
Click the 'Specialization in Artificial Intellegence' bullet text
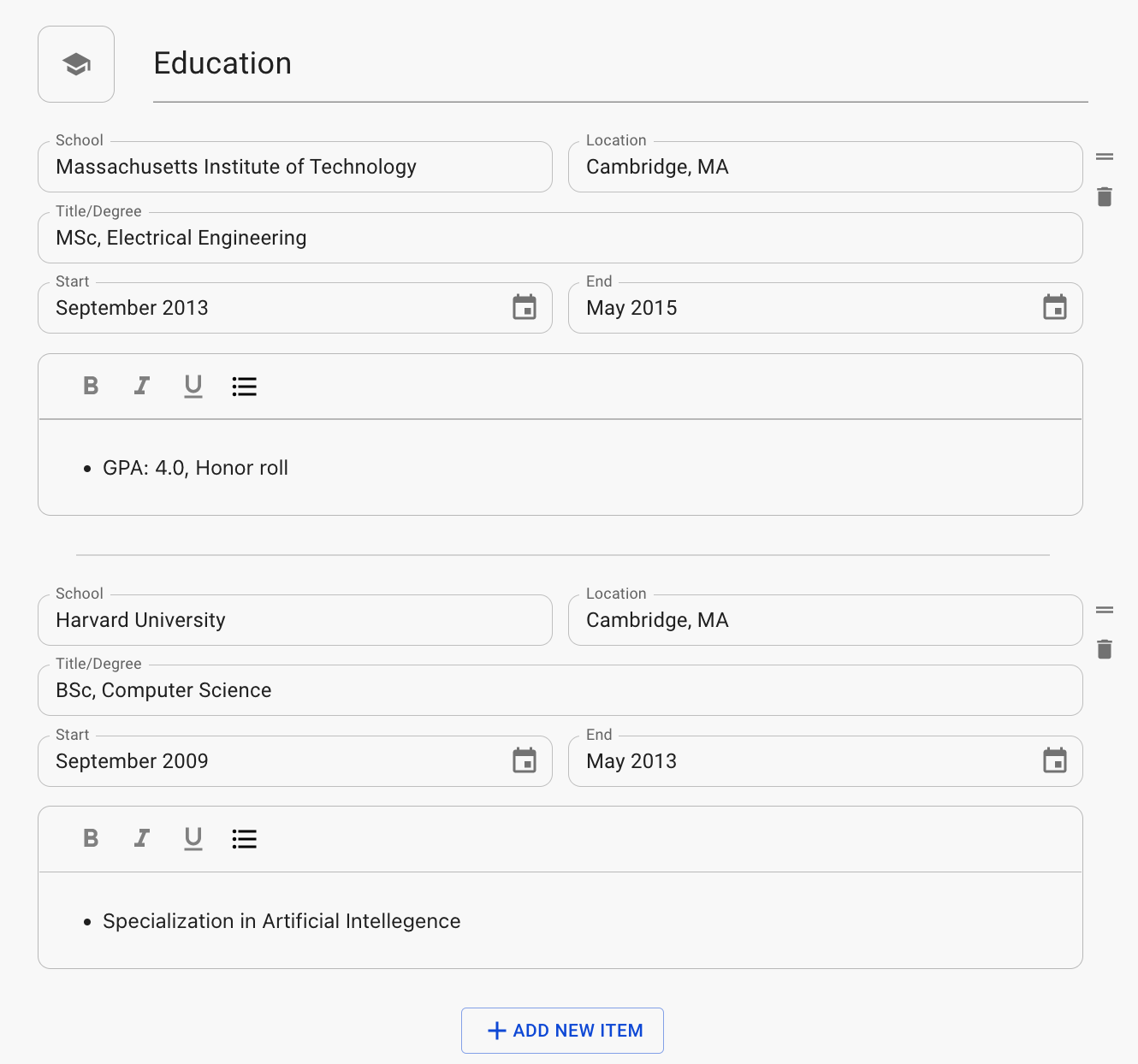282,921
